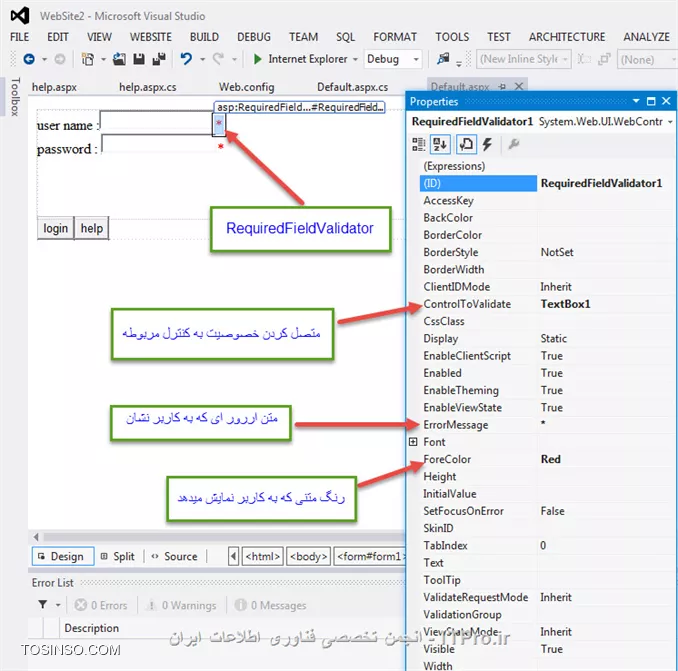Select the Display property value Static

tap(553, 339)
